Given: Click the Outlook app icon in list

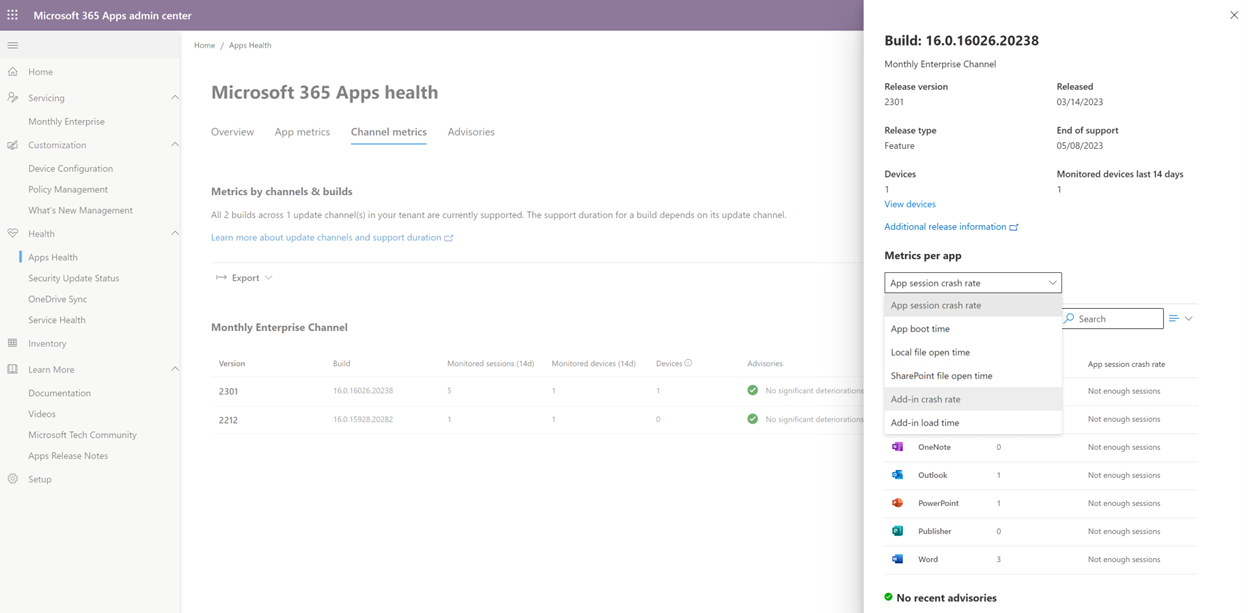Looking at the screenshot, I should pos(897,475).
